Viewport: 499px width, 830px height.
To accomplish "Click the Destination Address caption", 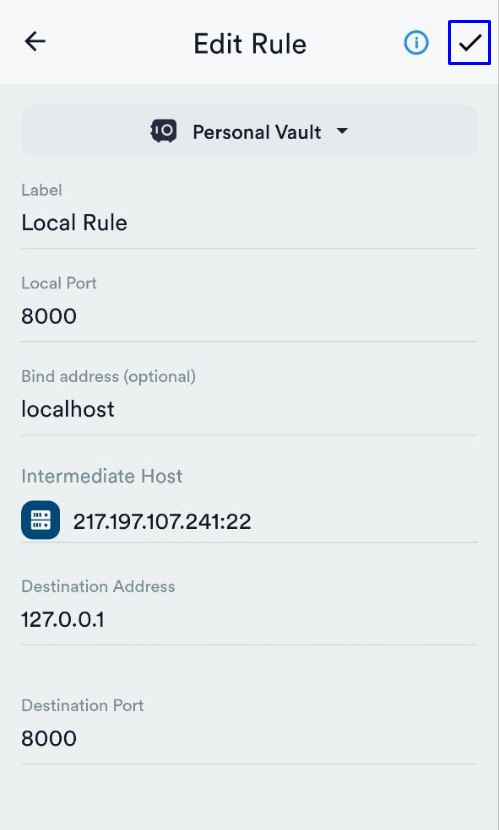I will coord(98,587).
